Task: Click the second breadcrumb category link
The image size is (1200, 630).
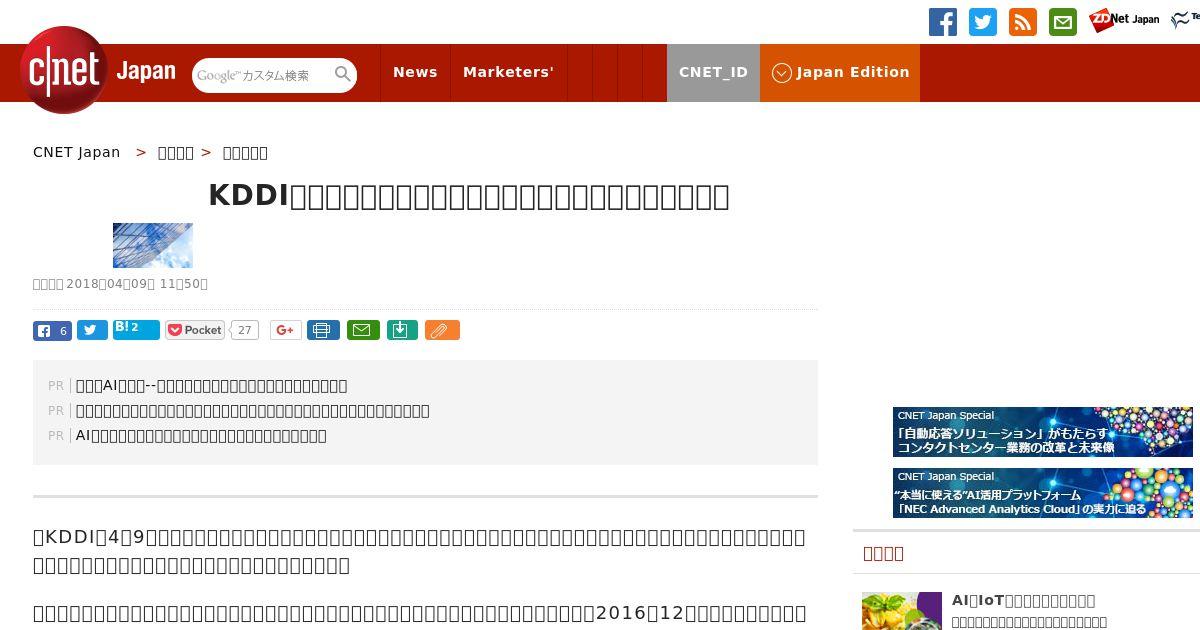Action: click(x=176, y=152)
